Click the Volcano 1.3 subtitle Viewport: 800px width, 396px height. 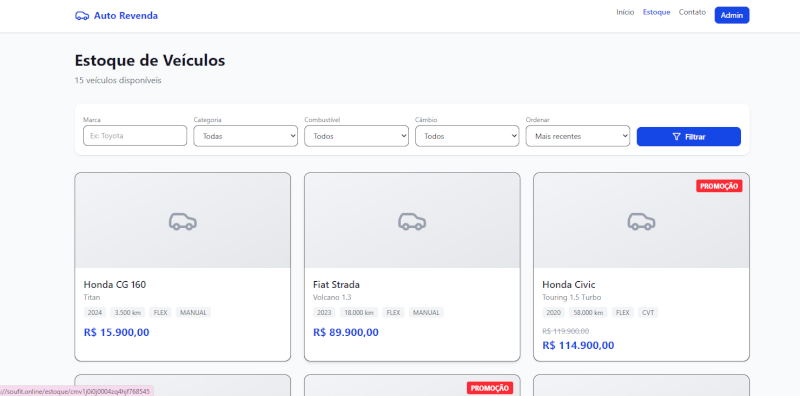(x=332, y=297)
